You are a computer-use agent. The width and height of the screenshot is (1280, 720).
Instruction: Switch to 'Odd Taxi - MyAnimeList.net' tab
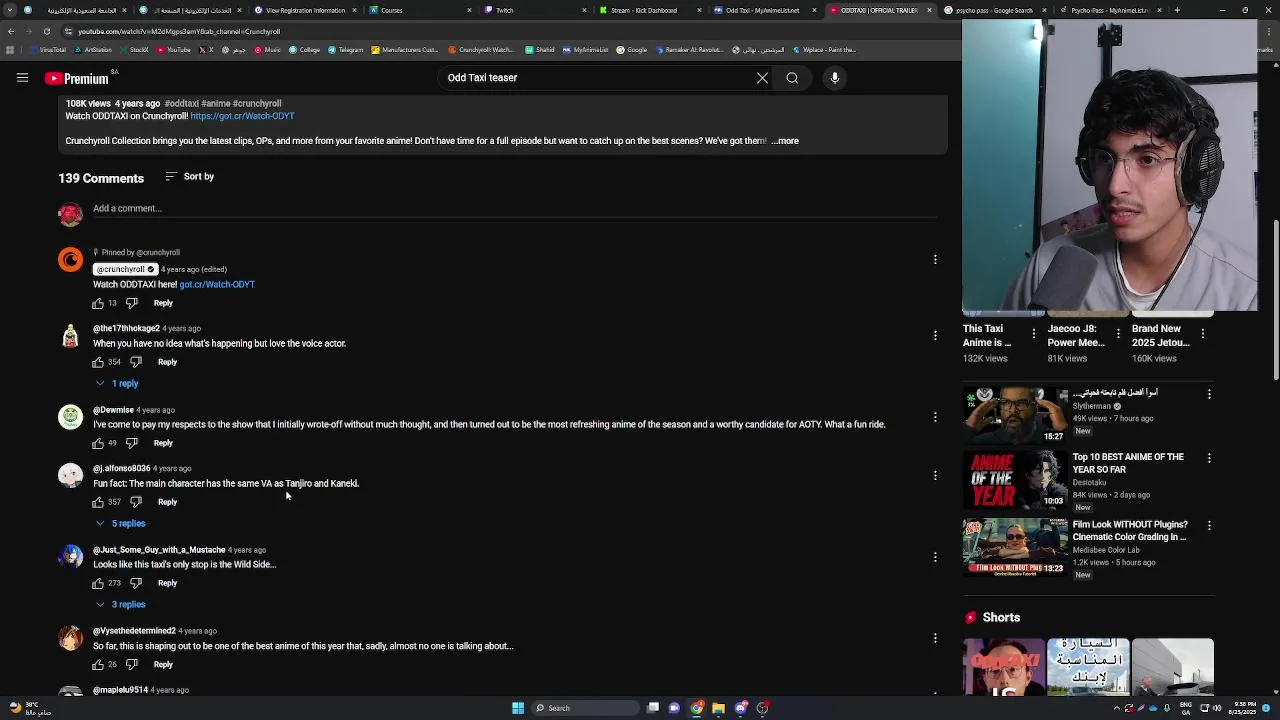coord(765,10)
